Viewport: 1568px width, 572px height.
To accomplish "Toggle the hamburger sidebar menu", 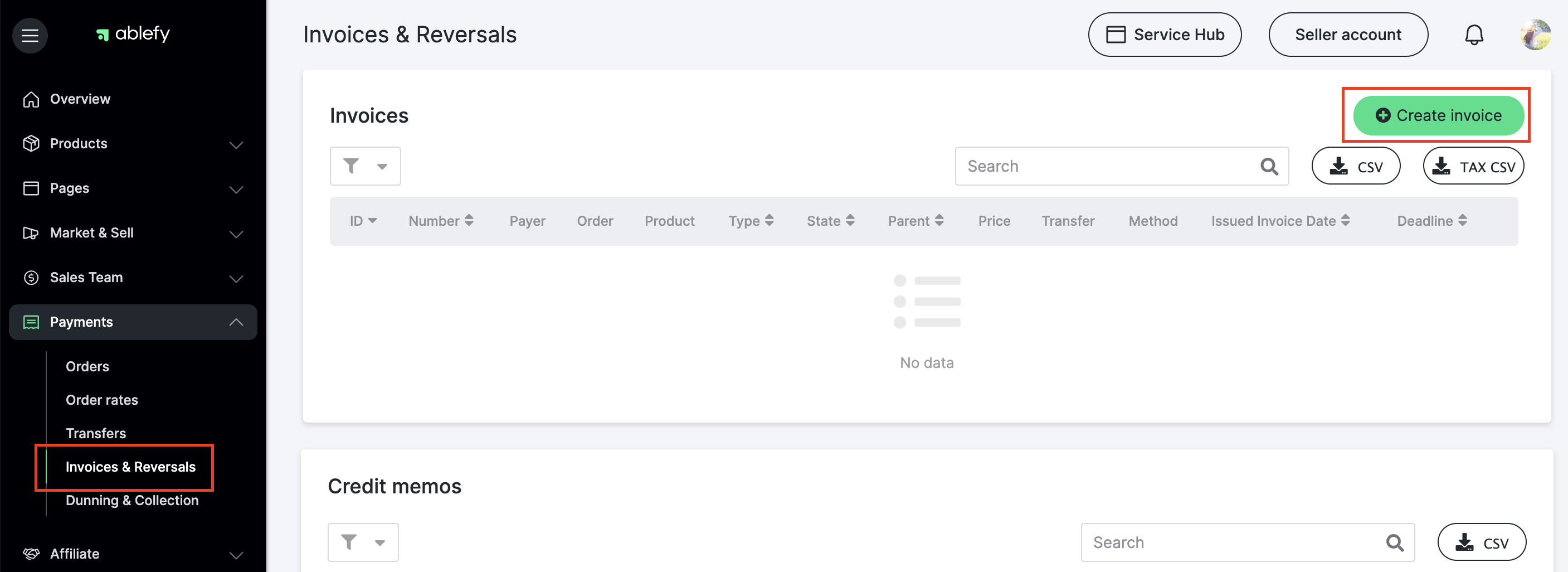I will 30,35.
